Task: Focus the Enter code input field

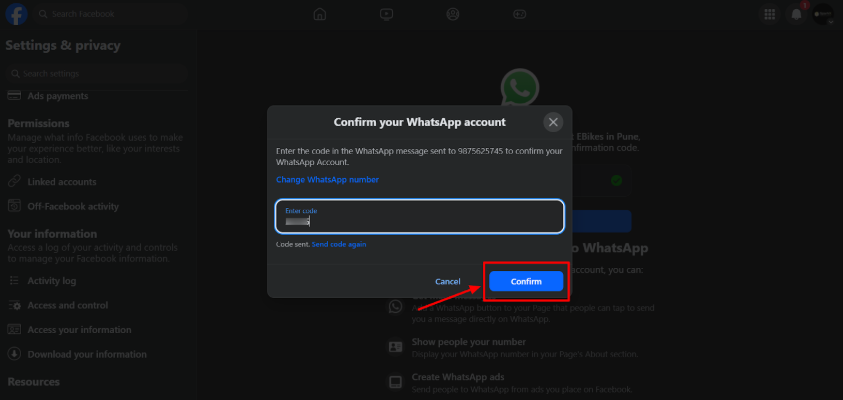Action: coord(420,216)
